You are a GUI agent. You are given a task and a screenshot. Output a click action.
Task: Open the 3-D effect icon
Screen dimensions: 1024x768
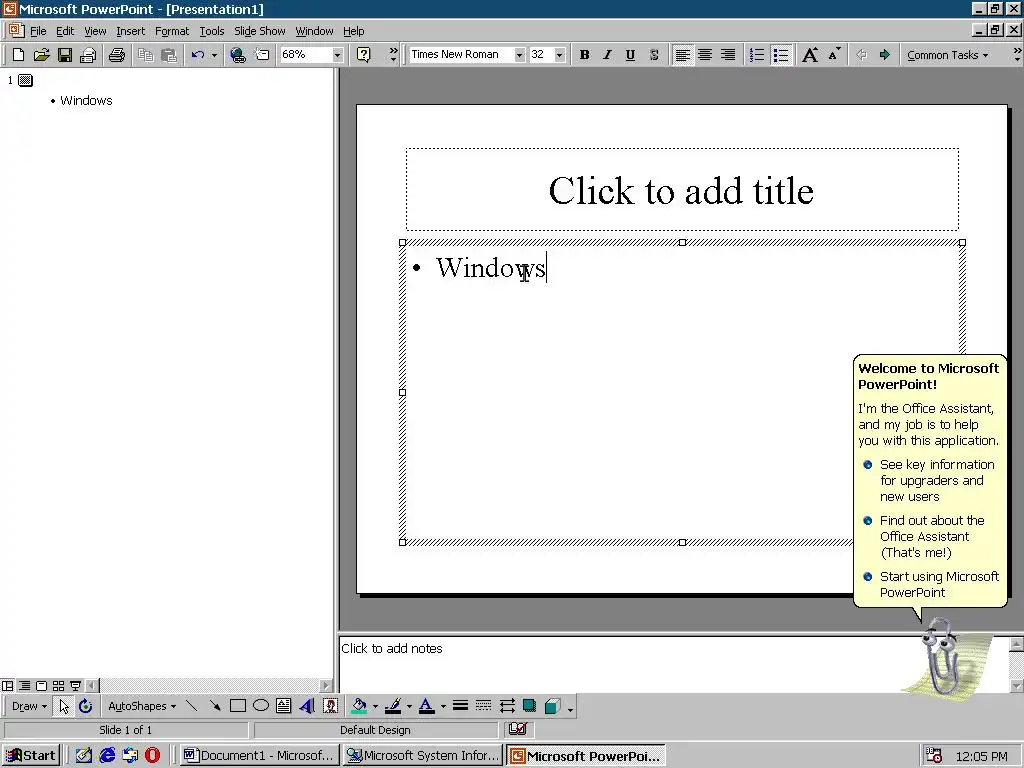pos(552,706)
